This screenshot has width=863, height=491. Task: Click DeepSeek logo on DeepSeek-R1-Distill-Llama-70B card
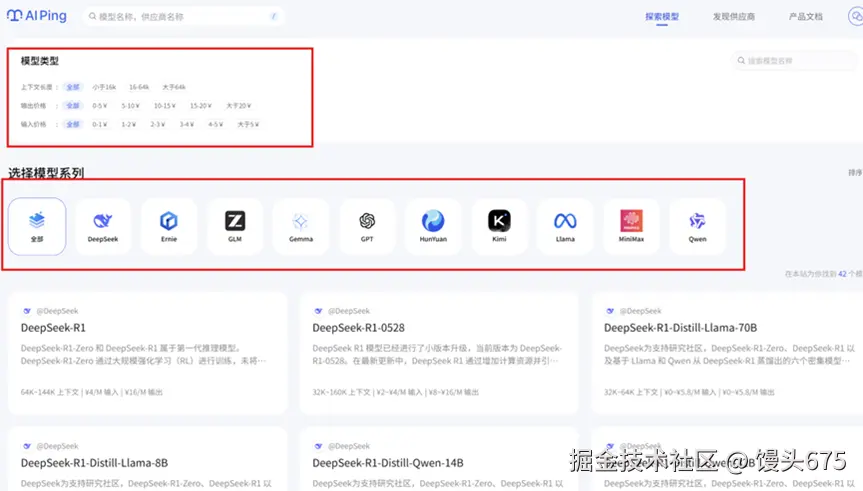point(610,311)
